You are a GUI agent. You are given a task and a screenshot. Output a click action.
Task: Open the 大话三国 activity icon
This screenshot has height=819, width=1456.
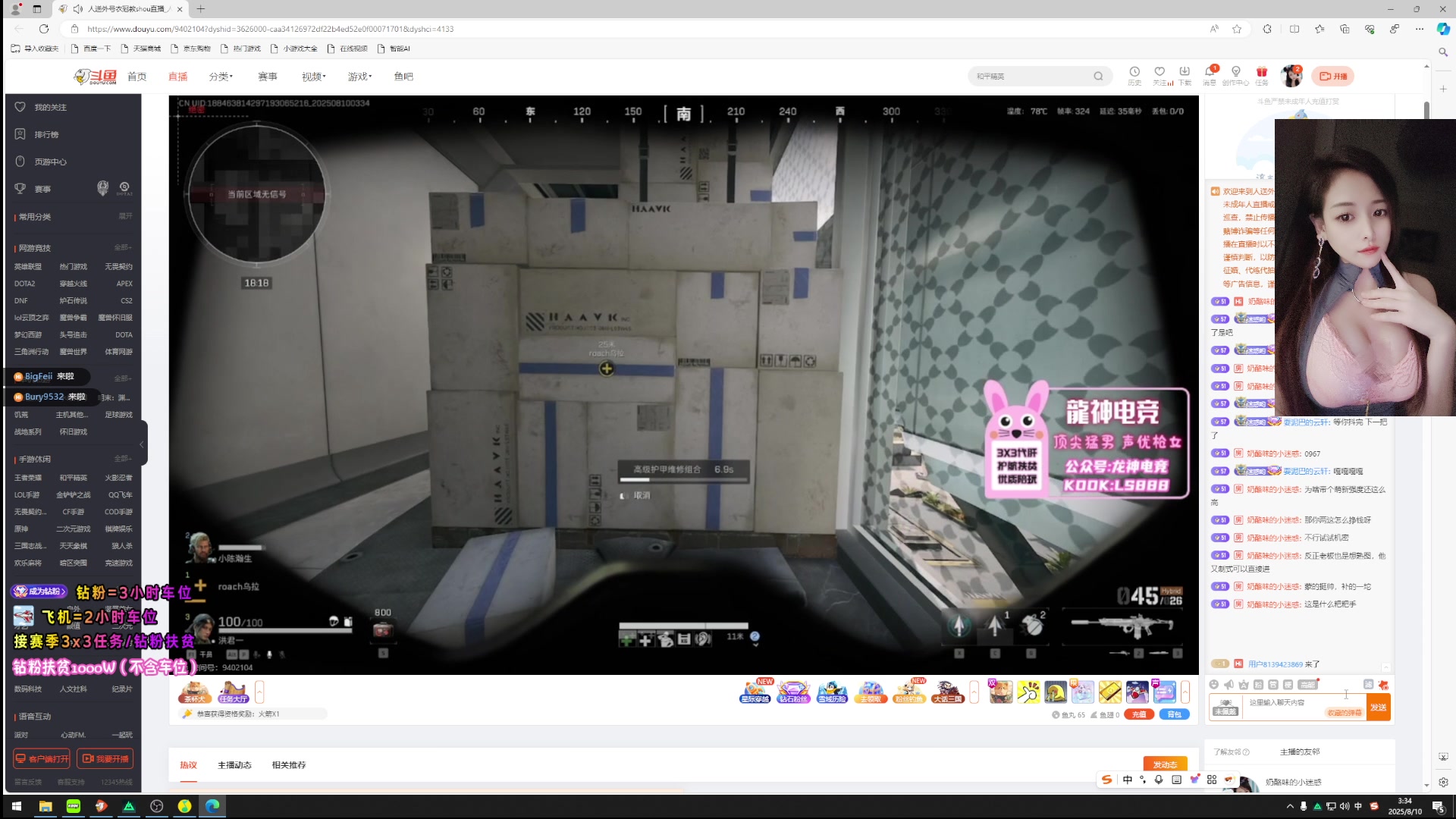tap(947, 692)
